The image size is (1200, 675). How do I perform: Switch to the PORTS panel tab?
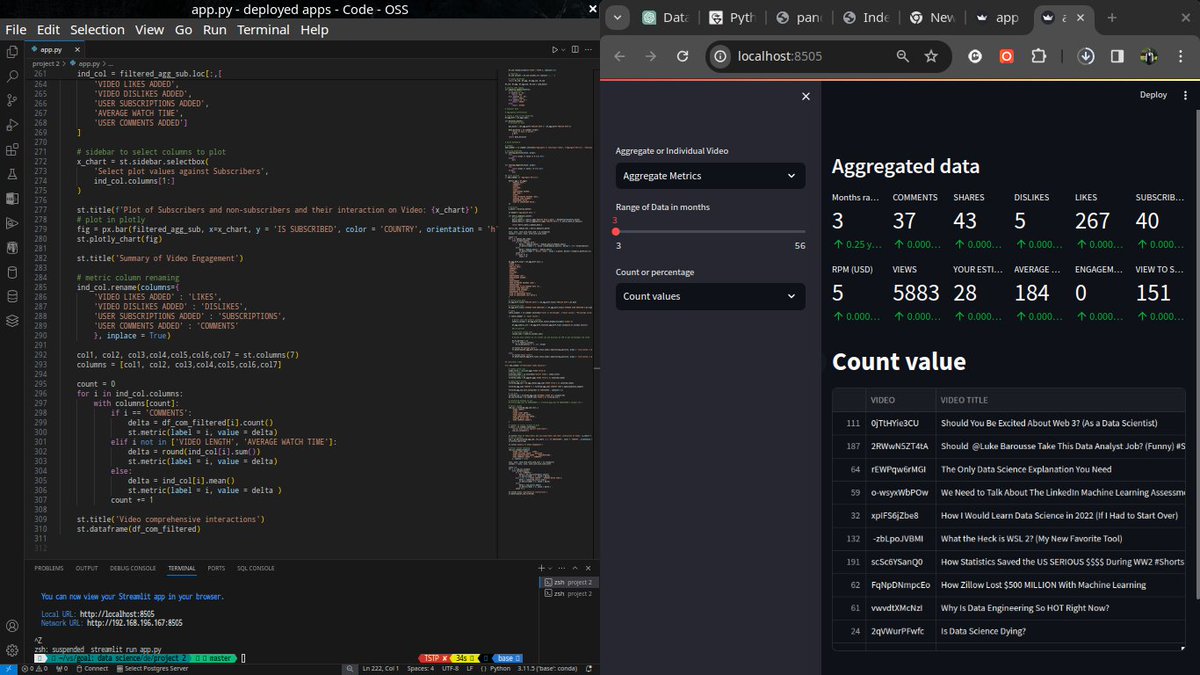[216, 568]
